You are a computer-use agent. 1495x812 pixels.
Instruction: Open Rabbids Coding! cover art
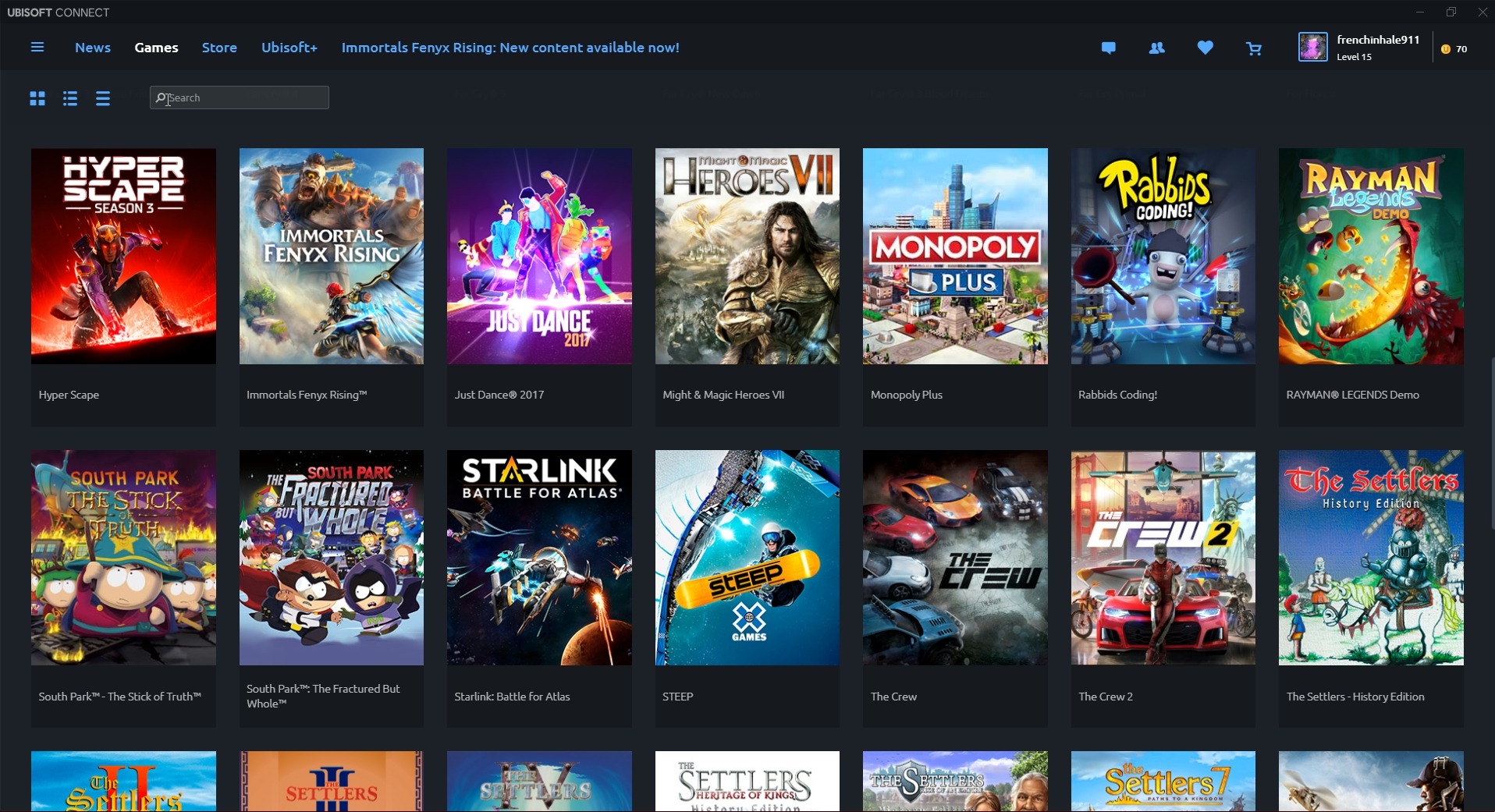[x=1163, y=257]
